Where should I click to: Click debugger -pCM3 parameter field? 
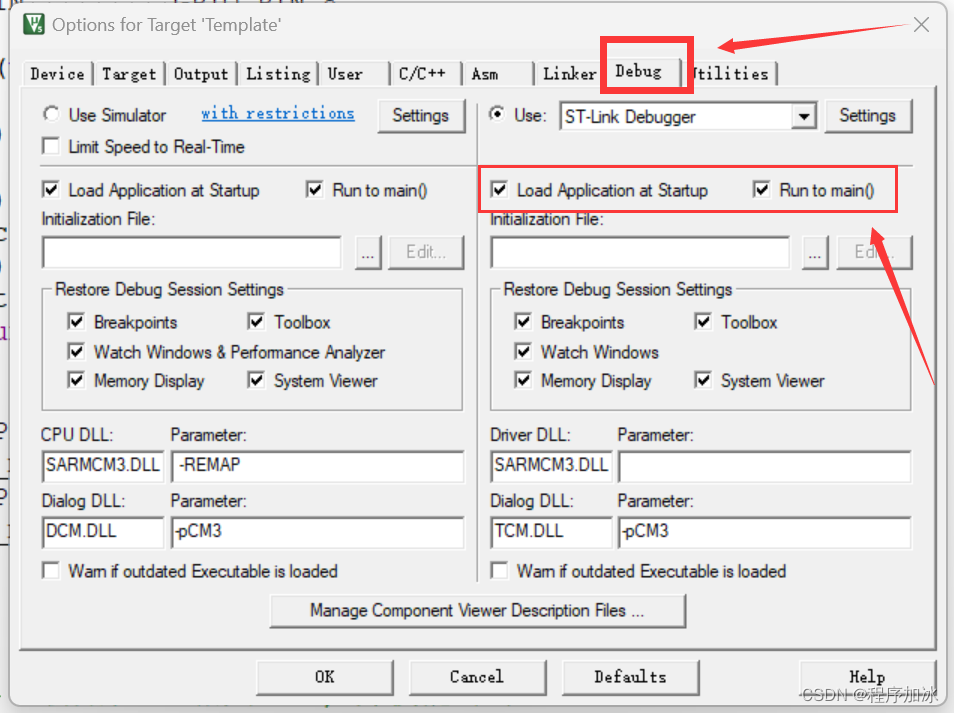point(765,532)
